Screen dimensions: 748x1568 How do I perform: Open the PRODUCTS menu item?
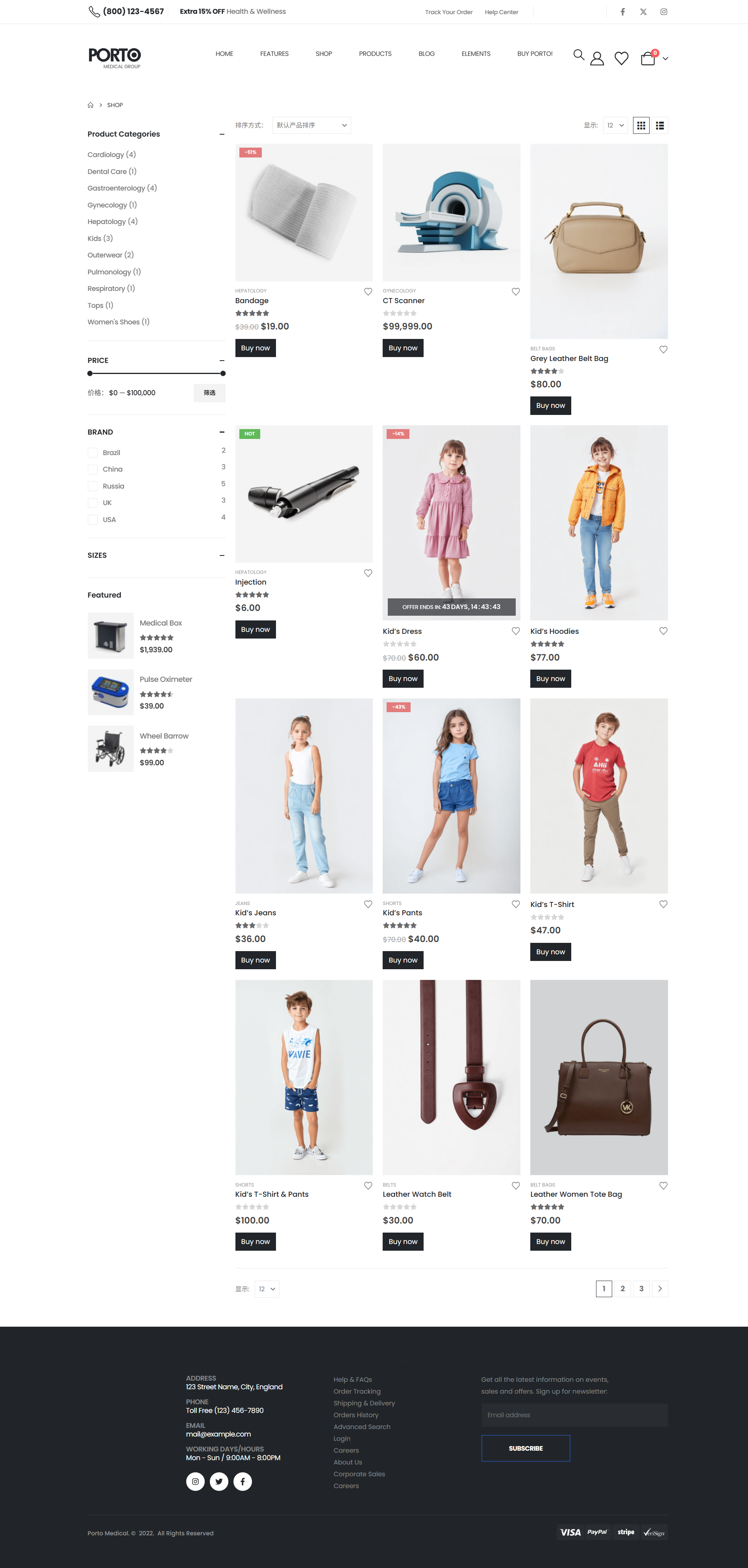[375, 54]
